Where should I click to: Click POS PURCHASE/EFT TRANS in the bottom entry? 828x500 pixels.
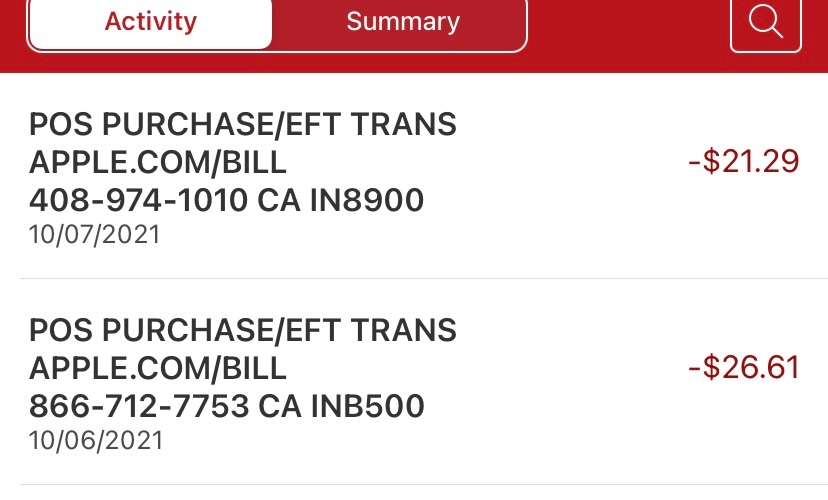point(242,330)
